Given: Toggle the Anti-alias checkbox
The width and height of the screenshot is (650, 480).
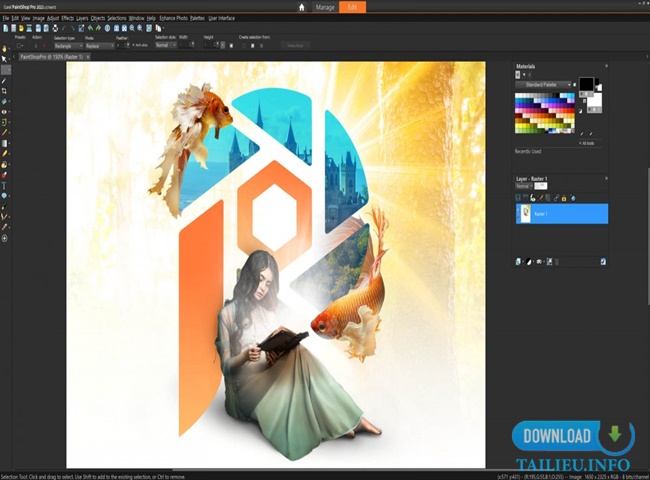Looking at the screenshot, I should (x=133, y=45).
